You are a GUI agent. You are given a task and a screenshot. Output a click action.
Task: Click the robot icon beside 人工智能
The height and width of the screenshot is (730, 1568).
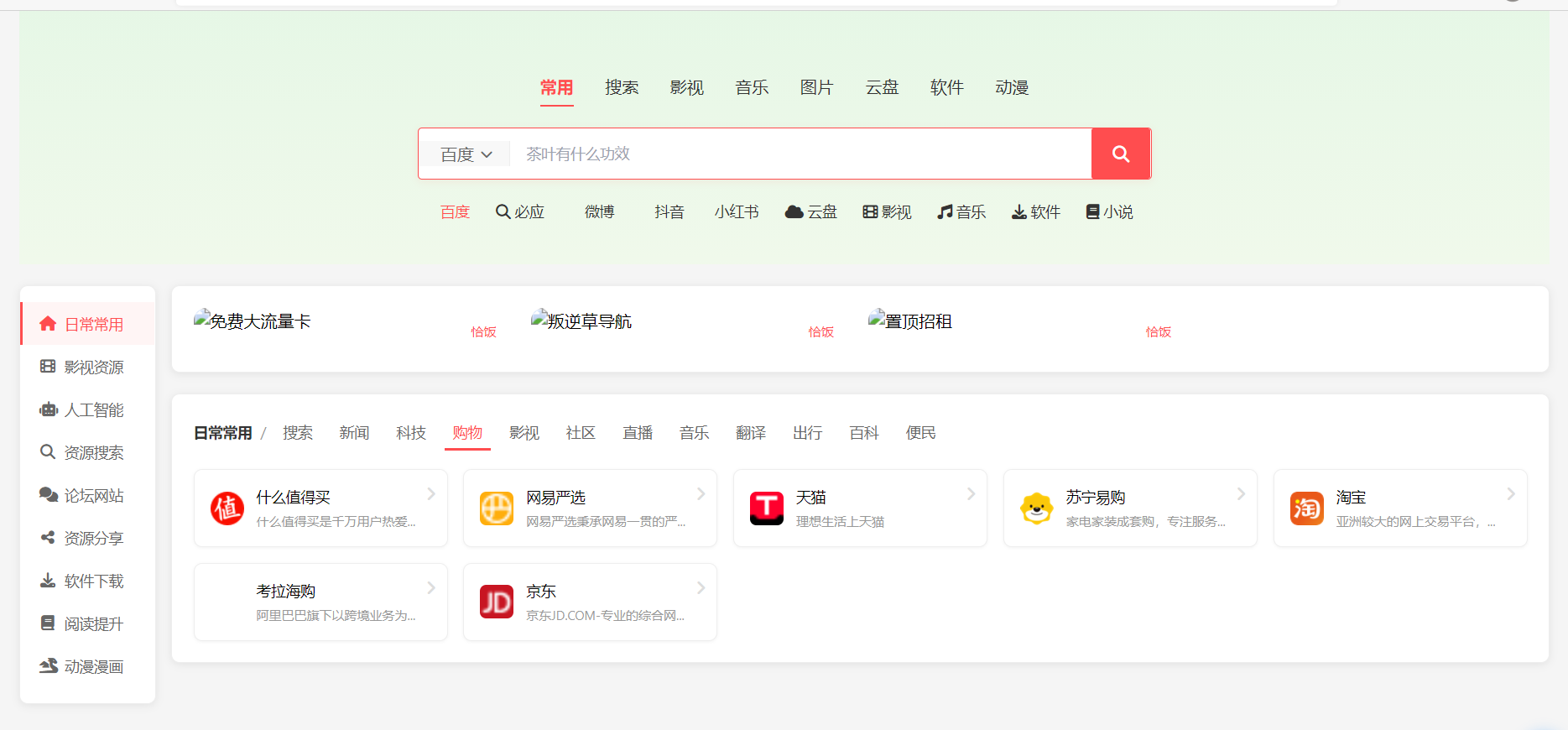pos(49,409)
